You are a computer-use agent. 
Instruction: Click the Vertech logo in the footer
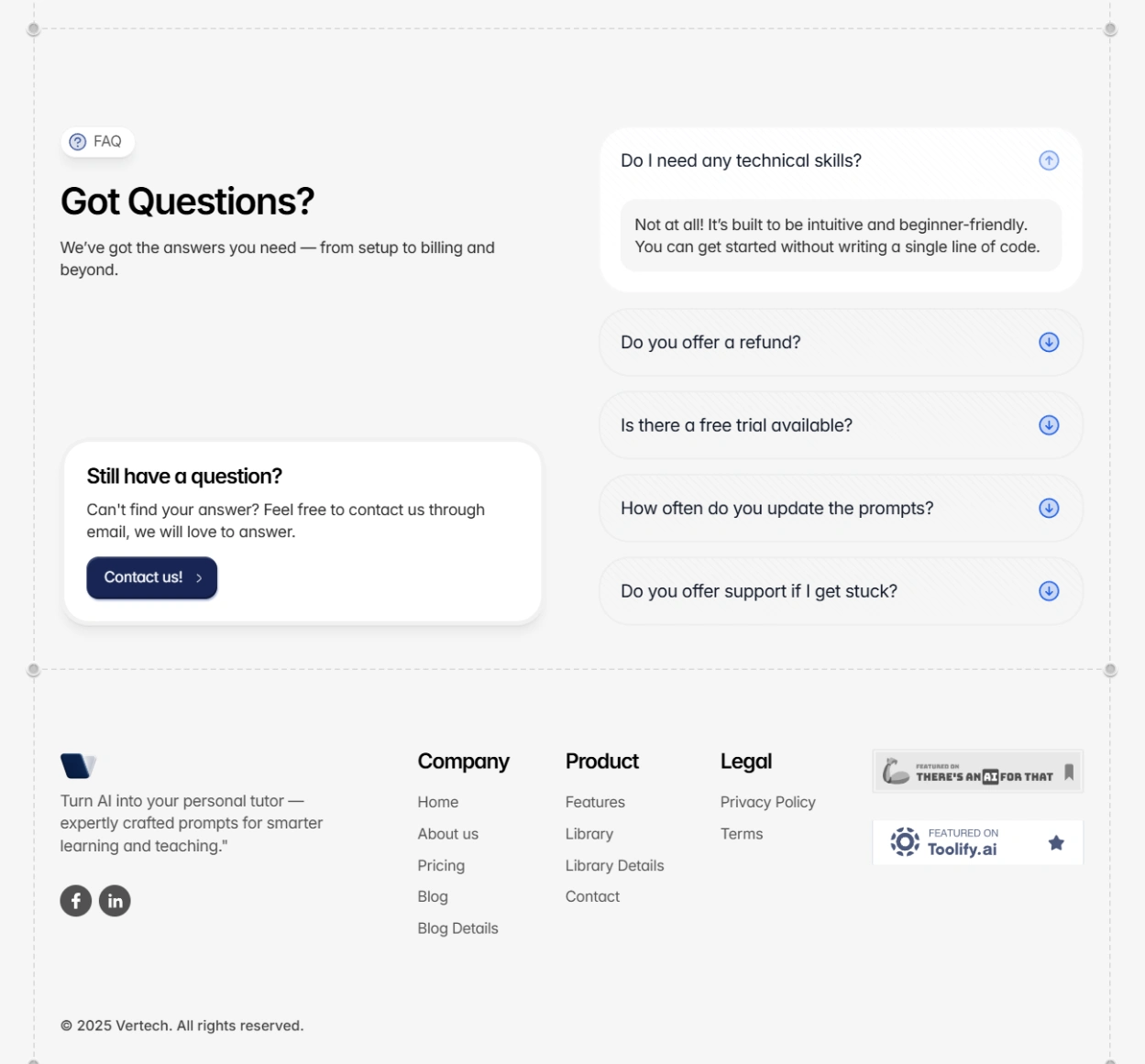point(77,763)
